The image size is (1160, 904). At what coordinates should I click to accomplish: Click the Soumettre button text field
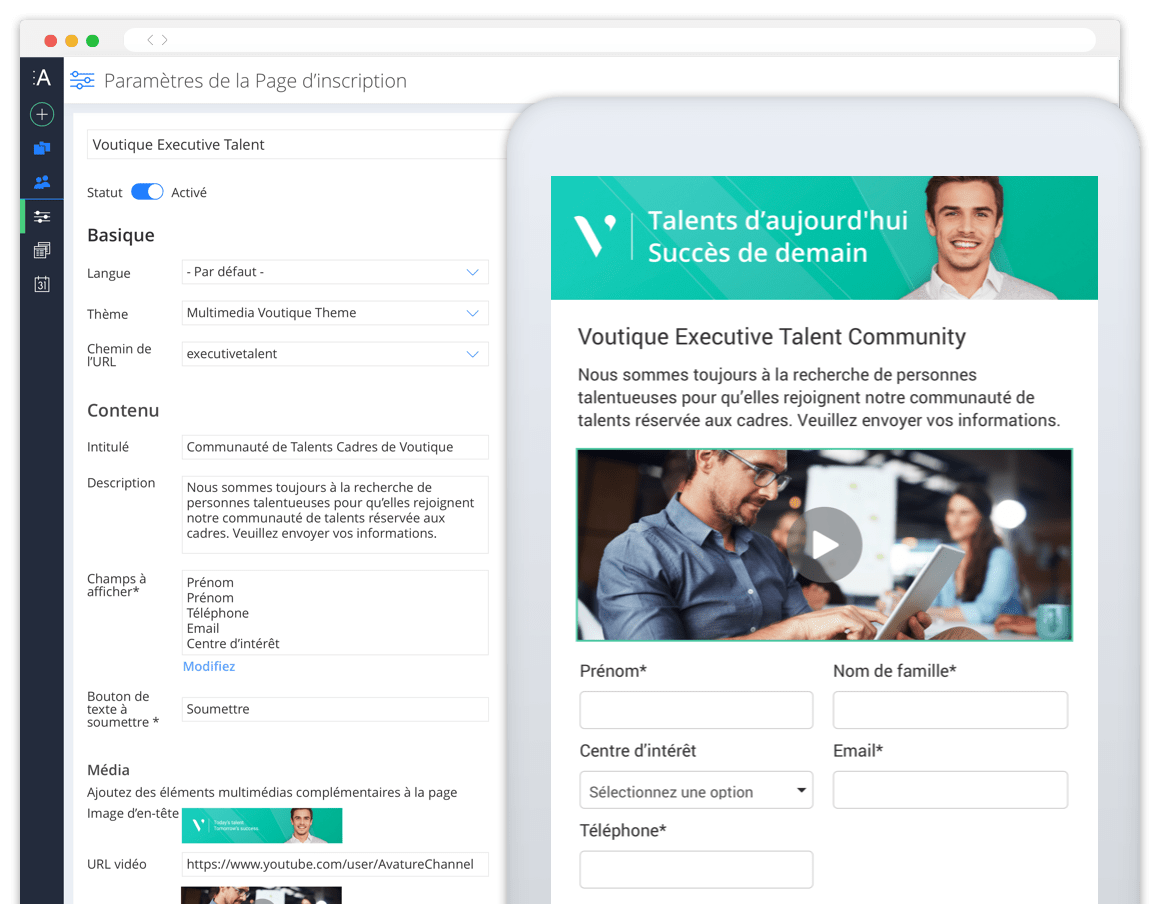(335, 709)
